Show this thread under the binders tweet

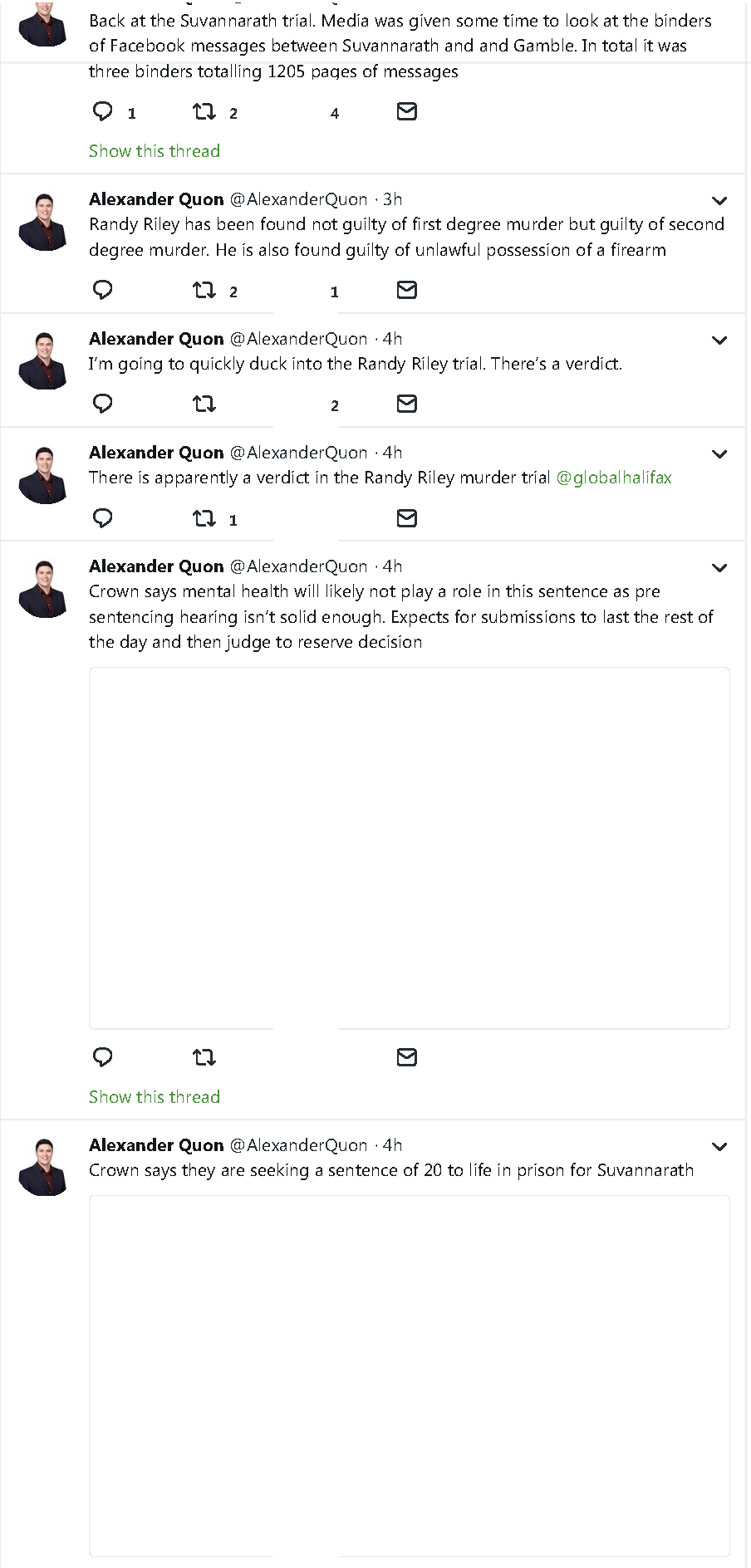click(155, 151)
